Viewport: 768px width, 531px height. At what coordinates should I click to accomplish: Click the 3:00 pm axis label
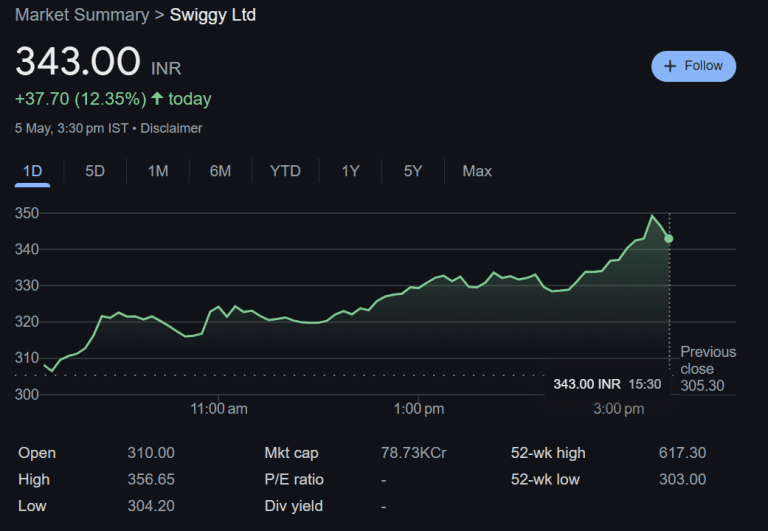(619, 409)
